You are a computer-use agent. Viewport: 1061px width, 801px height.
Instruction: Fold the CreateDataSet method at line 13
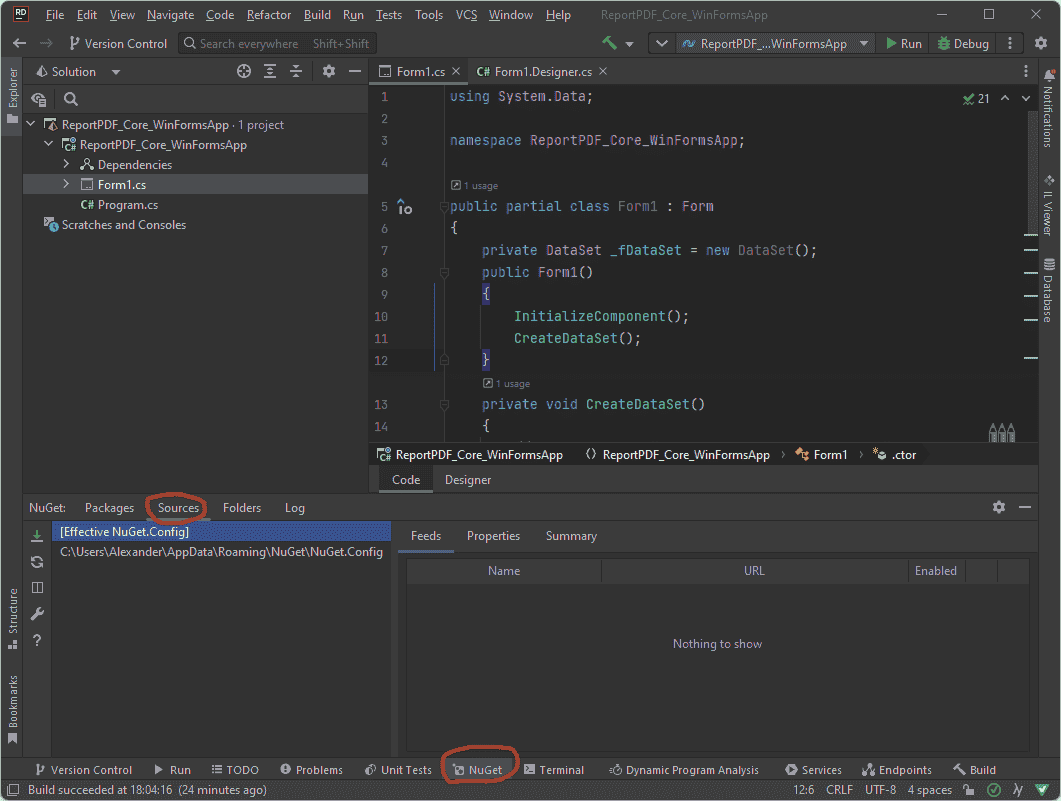pos(445,405)
